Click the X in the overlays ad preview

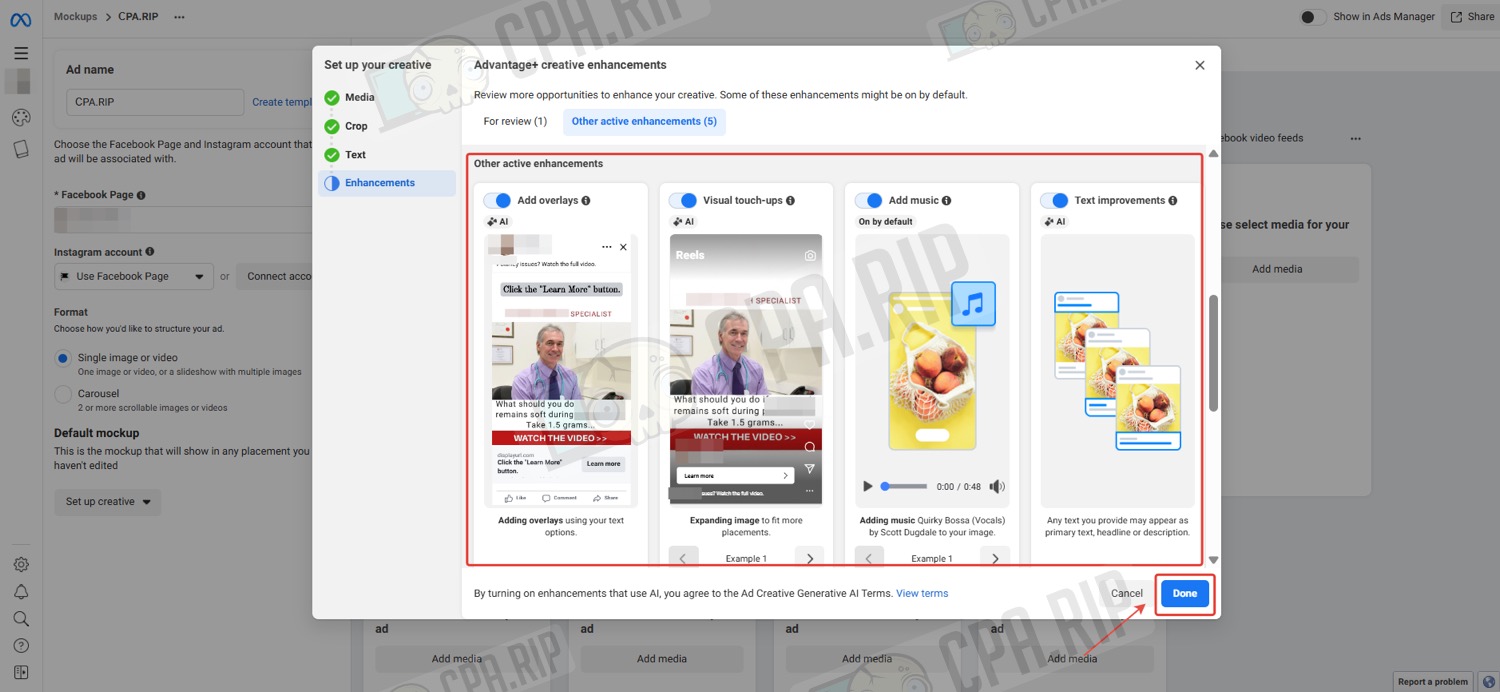pyautogui.click(x=624, y=247)
